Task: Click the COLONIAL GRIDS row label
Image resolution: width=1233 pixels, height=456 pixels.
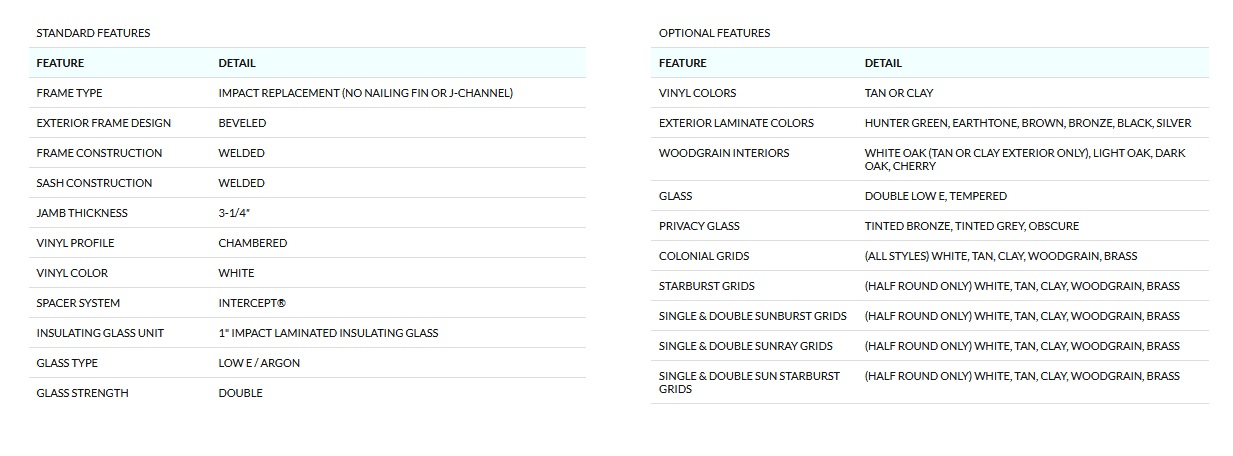Action: pos(703,256)
